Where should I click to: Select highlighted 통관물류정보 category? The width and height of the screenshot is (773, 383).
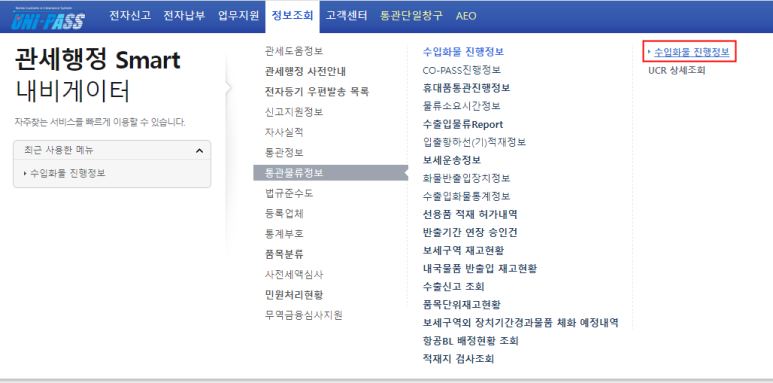point(330,173)
